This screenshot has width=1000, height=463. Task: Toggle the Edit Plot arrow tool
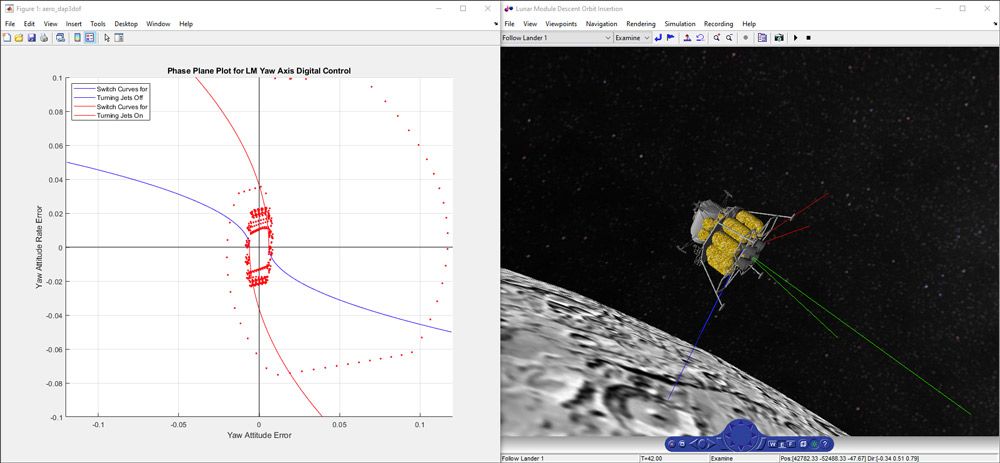[x=107, y=38]
